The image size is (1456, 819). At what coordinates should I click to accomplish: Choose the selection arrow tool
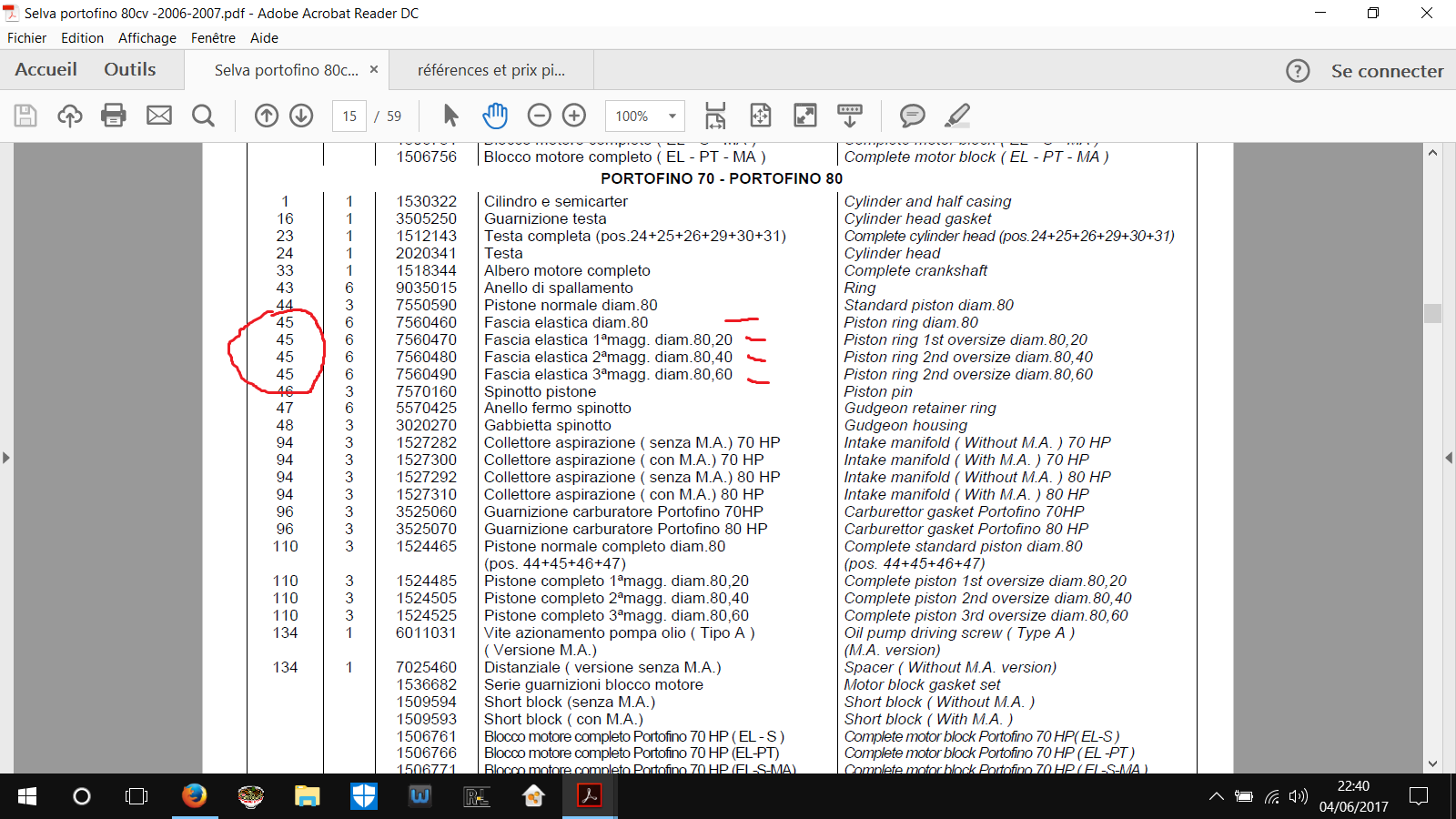[x=450, y=116]
